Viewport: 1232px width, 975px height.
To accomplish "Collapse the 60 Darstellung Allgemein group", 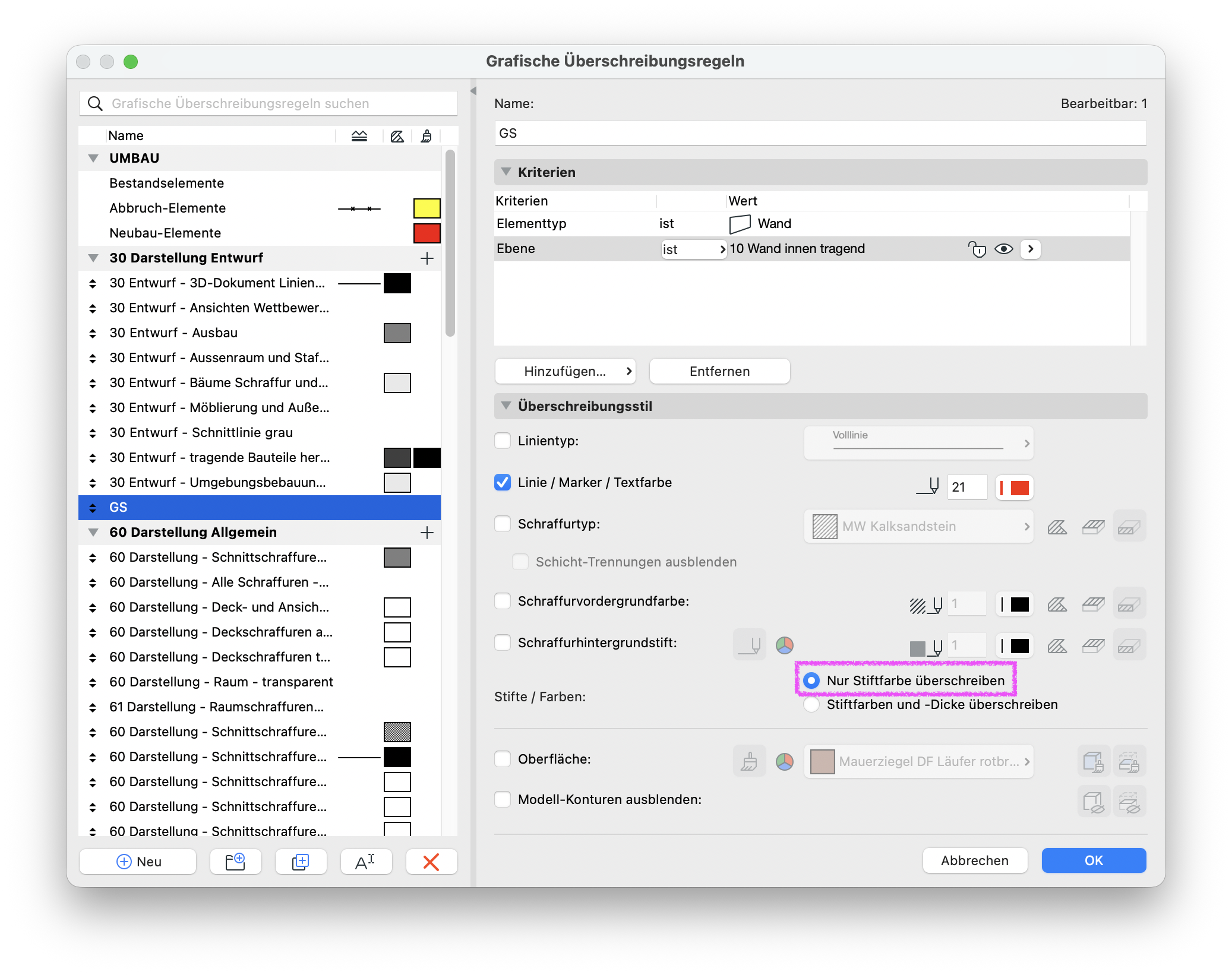I will [x=93, y=533].
